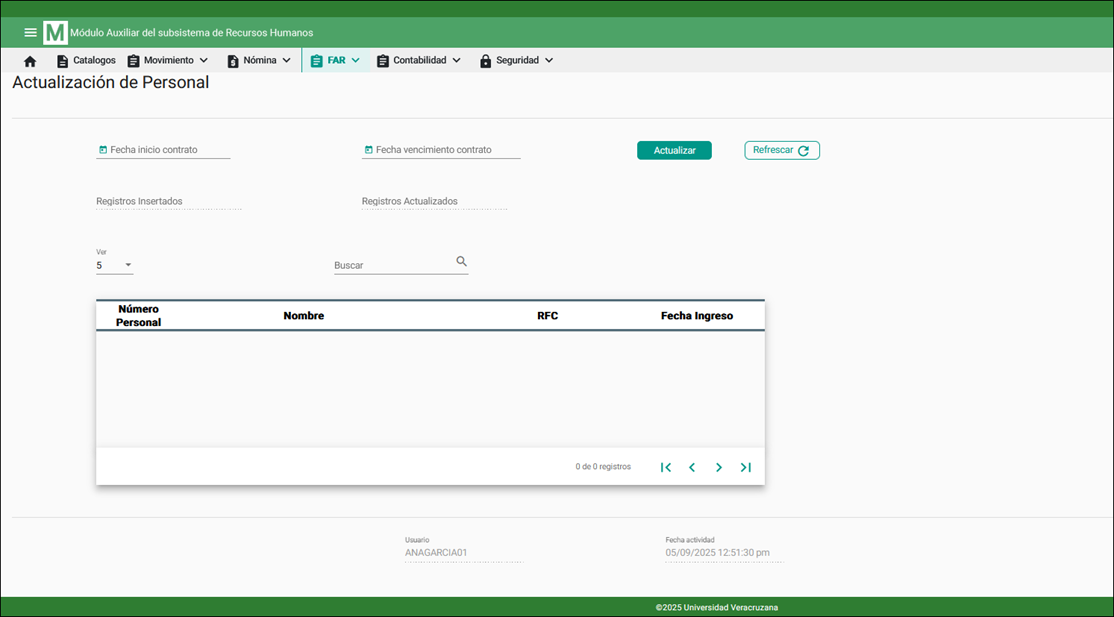Open the Ver rows-per-page selector
Image resolution: width=1114 pixels, height=617 pixels.
click(x=114, y=266)
